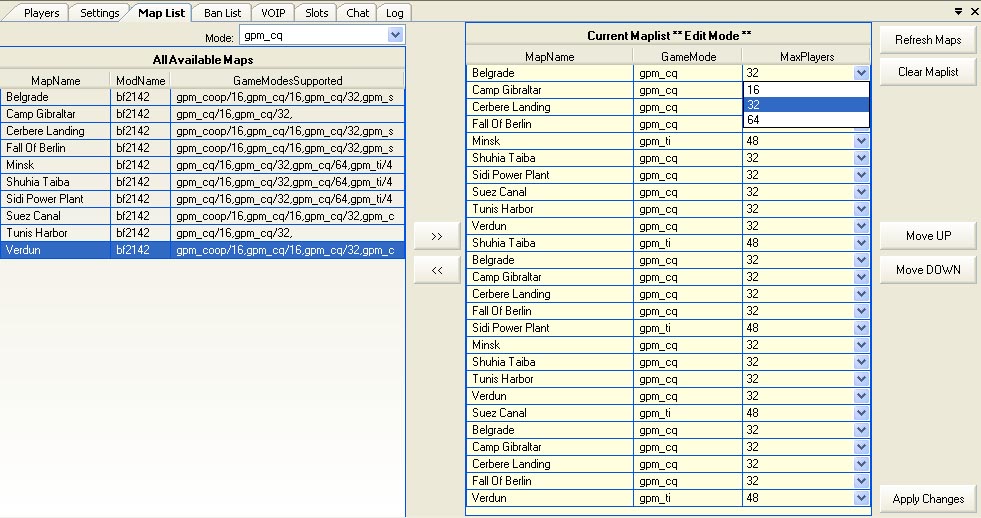Switch to the Players tab

click(41, 13)
